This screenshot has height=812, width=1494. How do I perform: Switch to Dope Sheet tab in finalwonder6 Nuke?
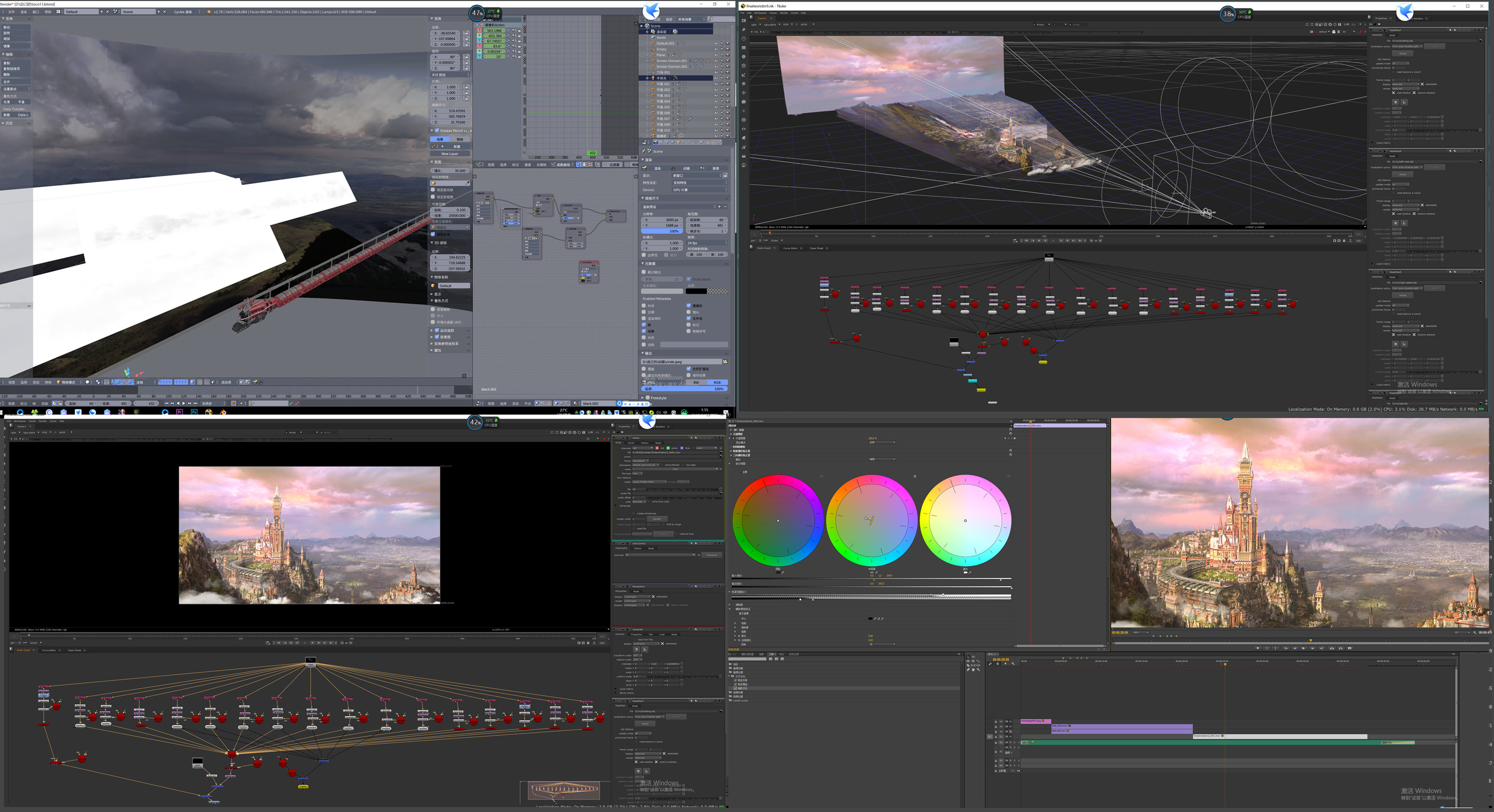pyautogui.click(x=817, y=248)
